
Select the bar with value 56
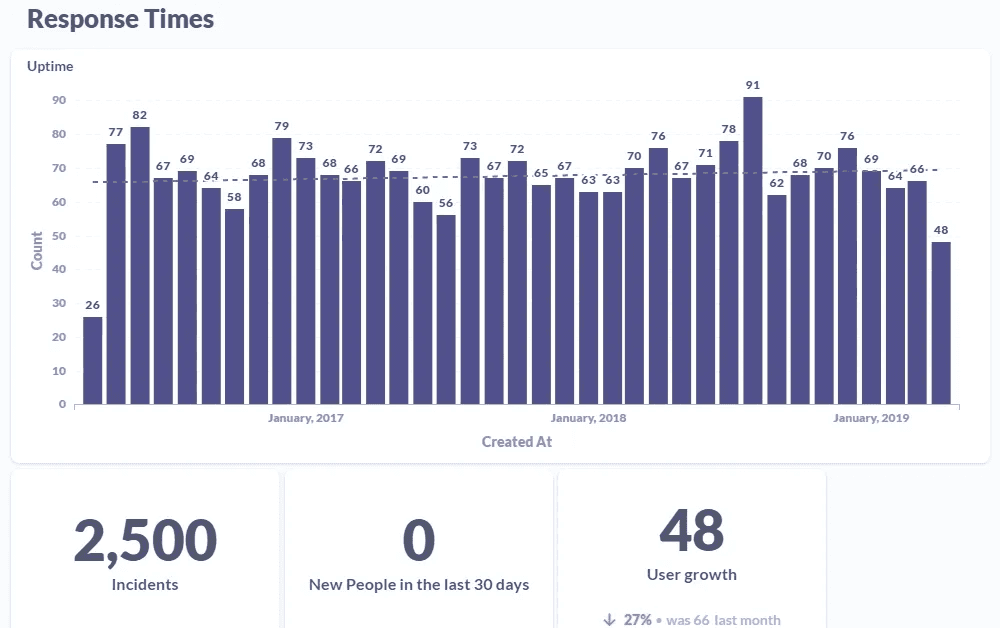tap(447, 305)
